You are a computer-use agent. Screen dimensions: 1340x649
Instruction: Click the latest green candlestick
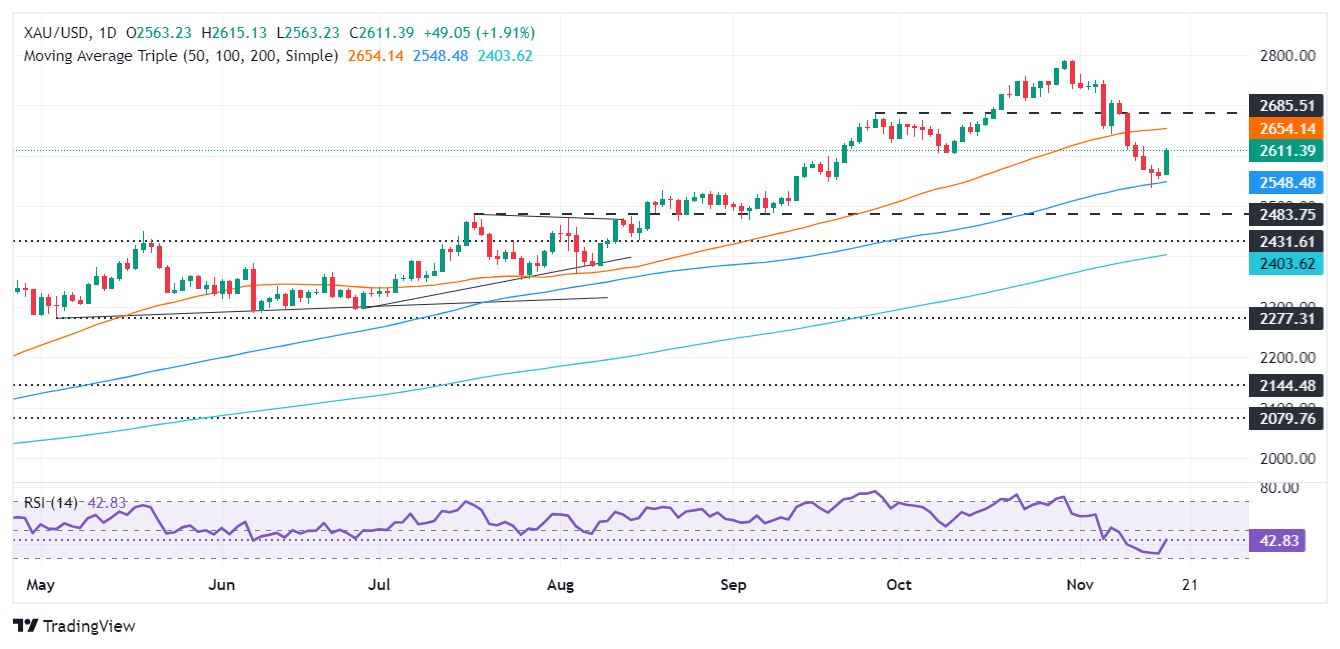1167,163
